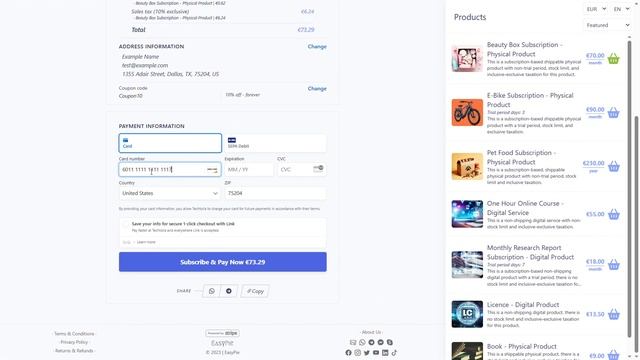Screen dimensions: 640x360
Task: Change the coupon code
Action: [317, 89]
